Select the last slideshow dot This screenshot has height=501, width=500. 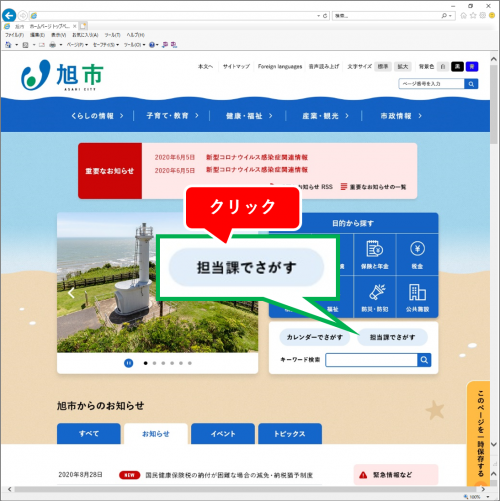point(190,363)
